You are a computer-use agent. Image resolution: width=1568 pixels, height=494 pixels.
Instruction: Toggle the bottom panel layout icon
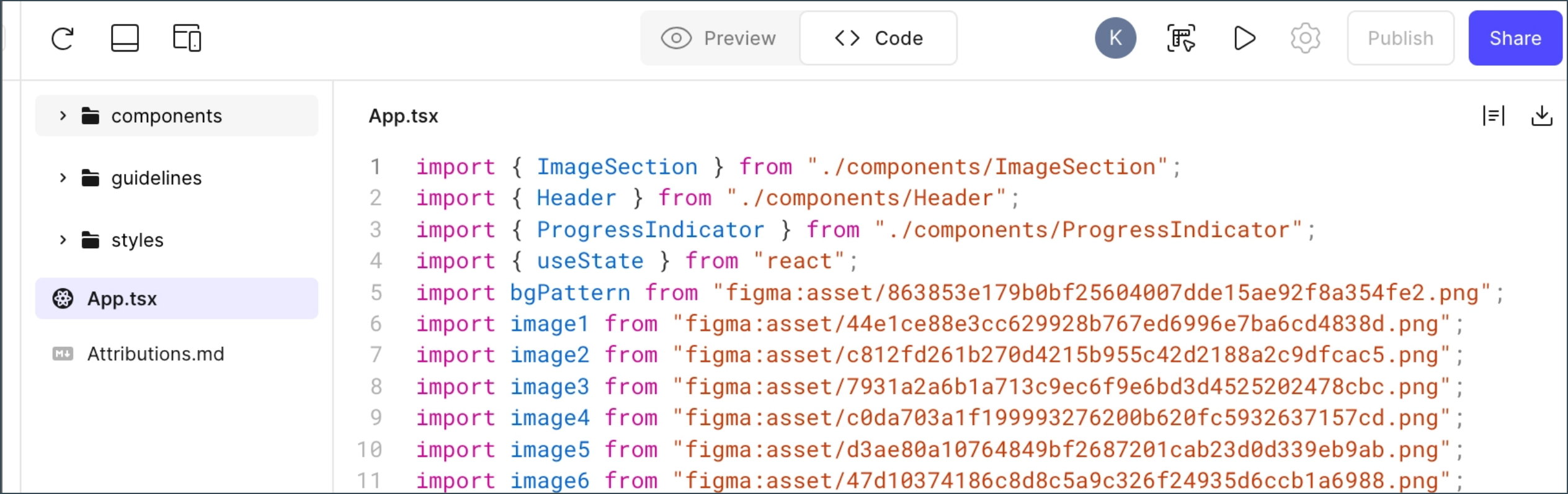(x=125, y=38)
